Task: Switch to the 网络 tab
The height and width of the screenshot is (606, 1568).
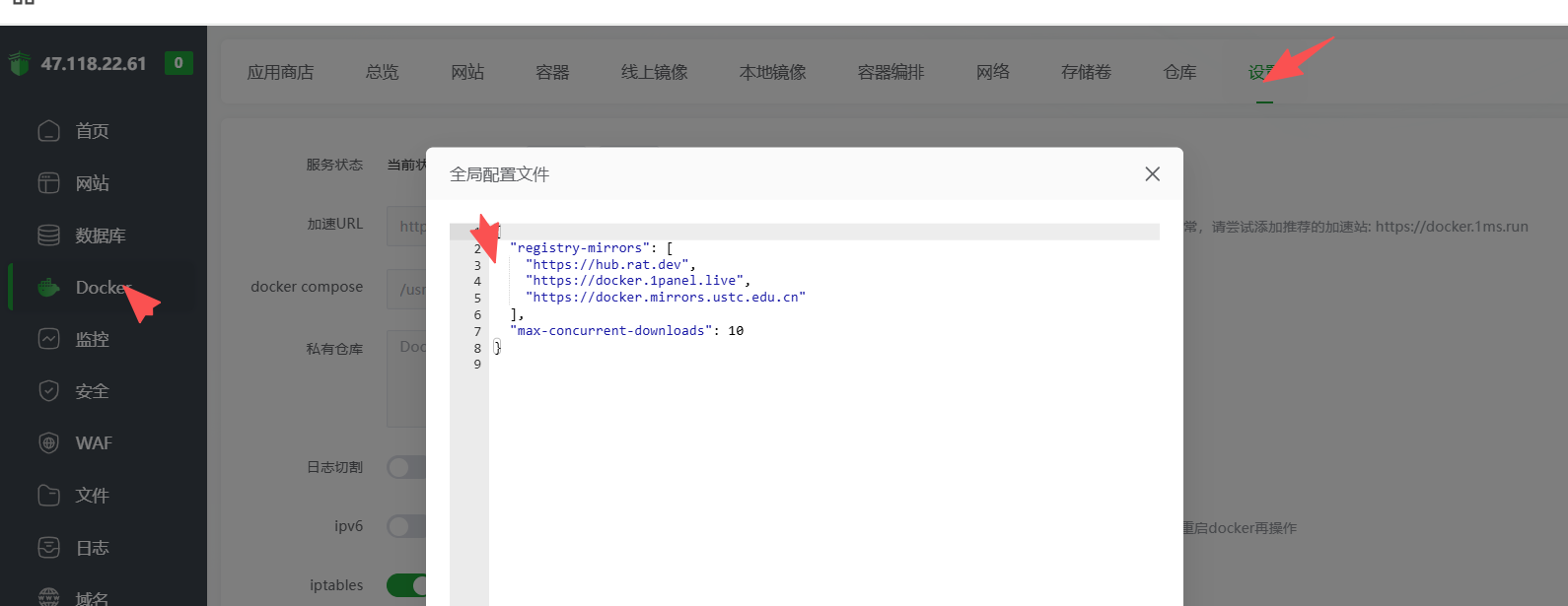Action: pyautogui.click(x=993, y=72)
